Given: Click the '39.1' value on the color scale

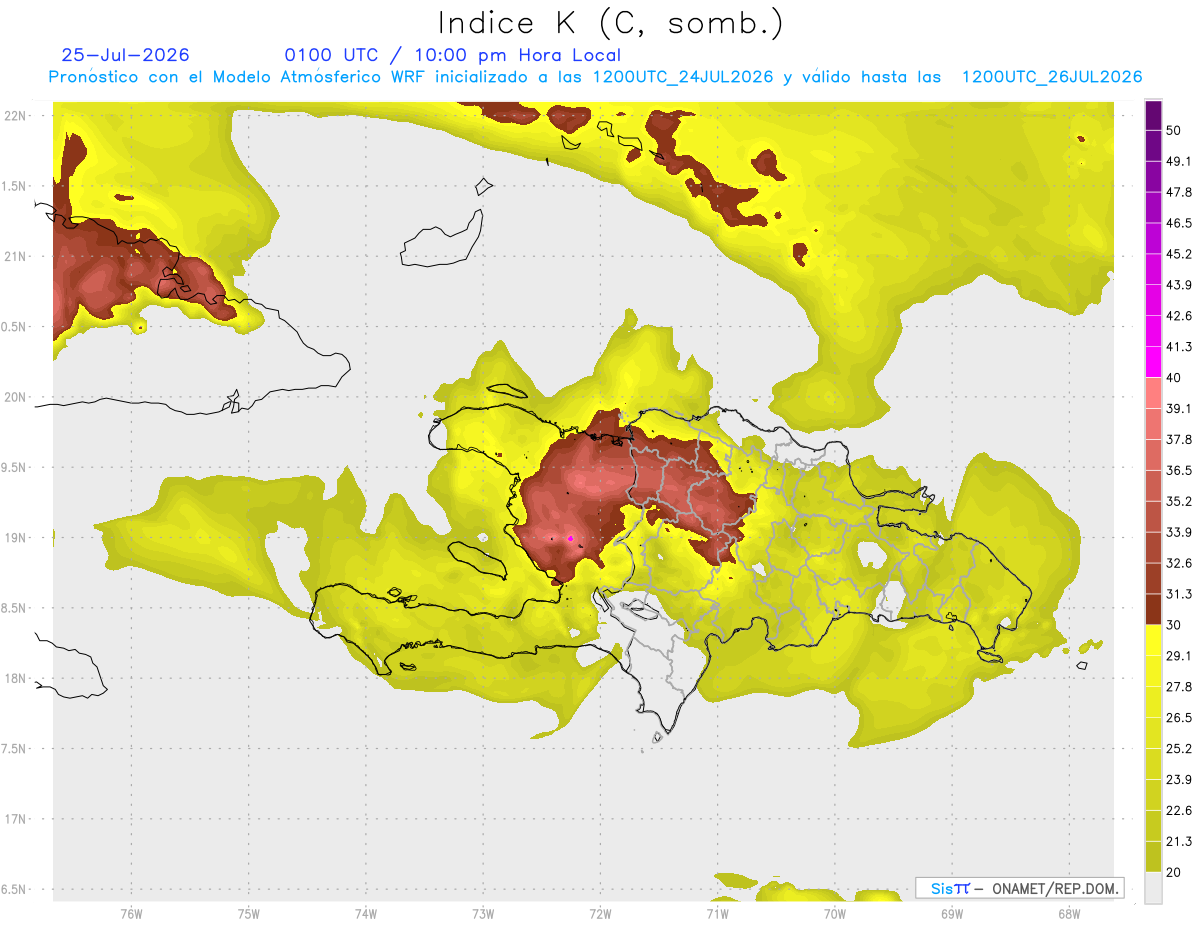Looking at the screenshot, I should pyautogui.click(x=1179, y=408).
